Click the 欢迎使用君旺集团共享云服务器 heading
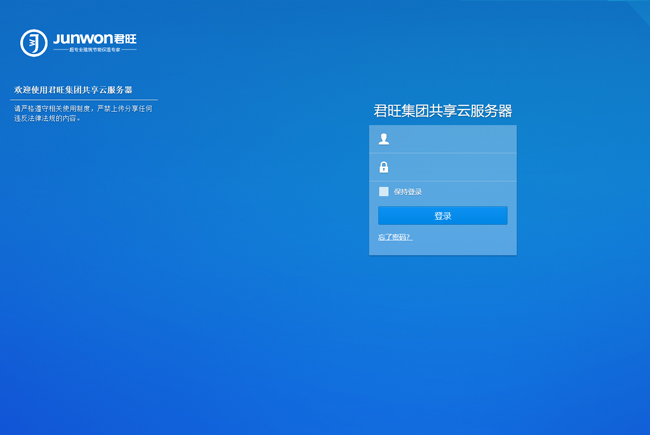The height and width of the screenshot is (435, 650). 73,90
